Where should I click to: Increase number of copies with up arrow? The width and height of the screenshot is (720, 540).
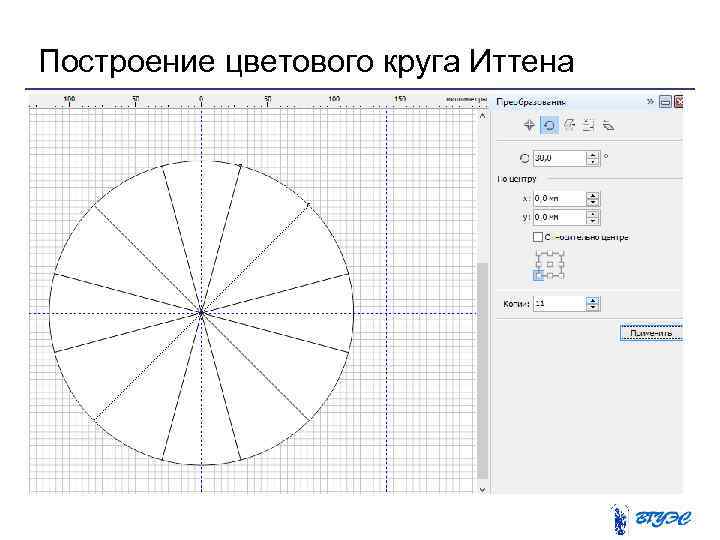(x=593, y=300)
